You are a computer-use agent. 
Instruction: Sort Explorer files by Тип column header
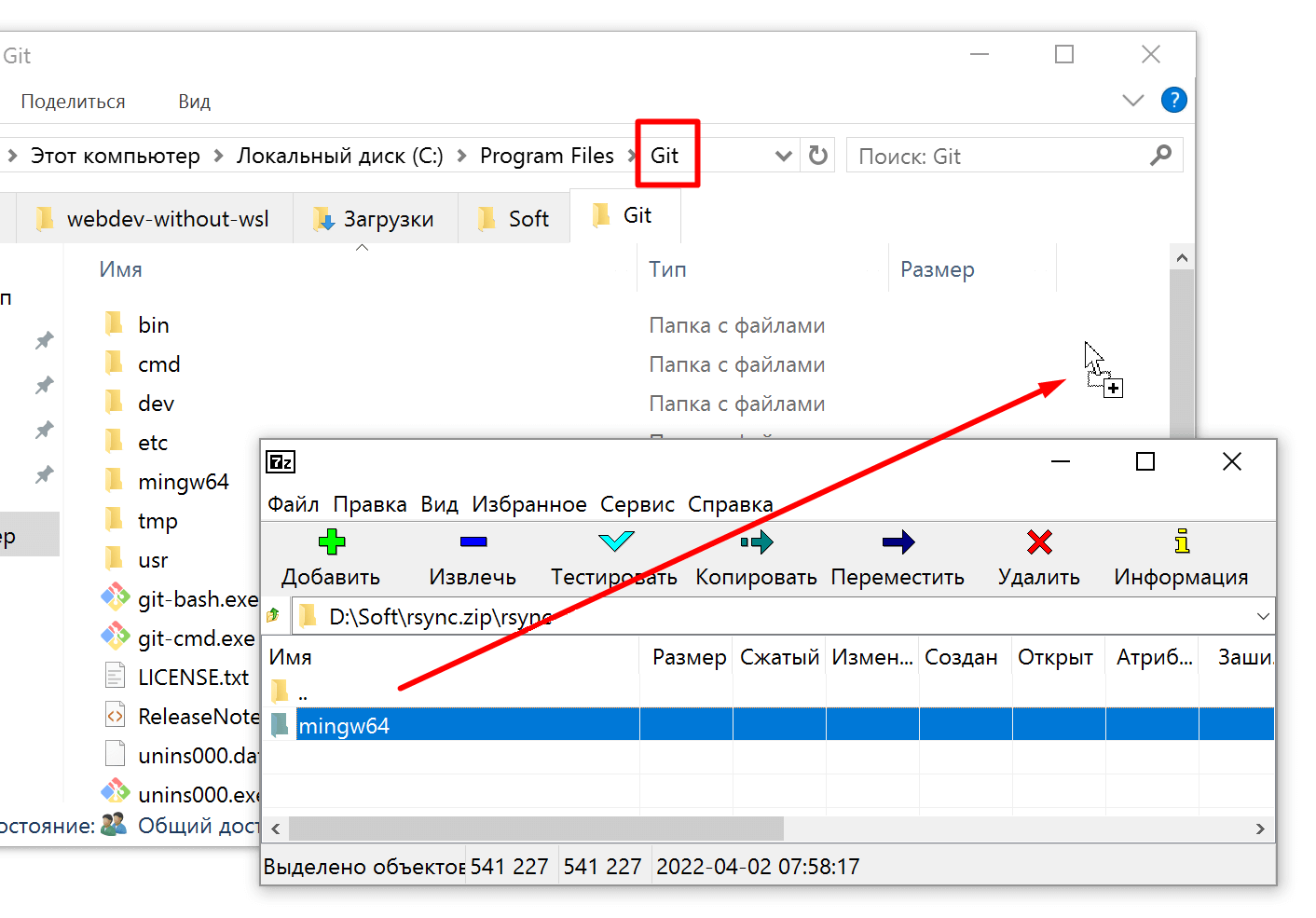pyautogui.click(x=668, y=269)
